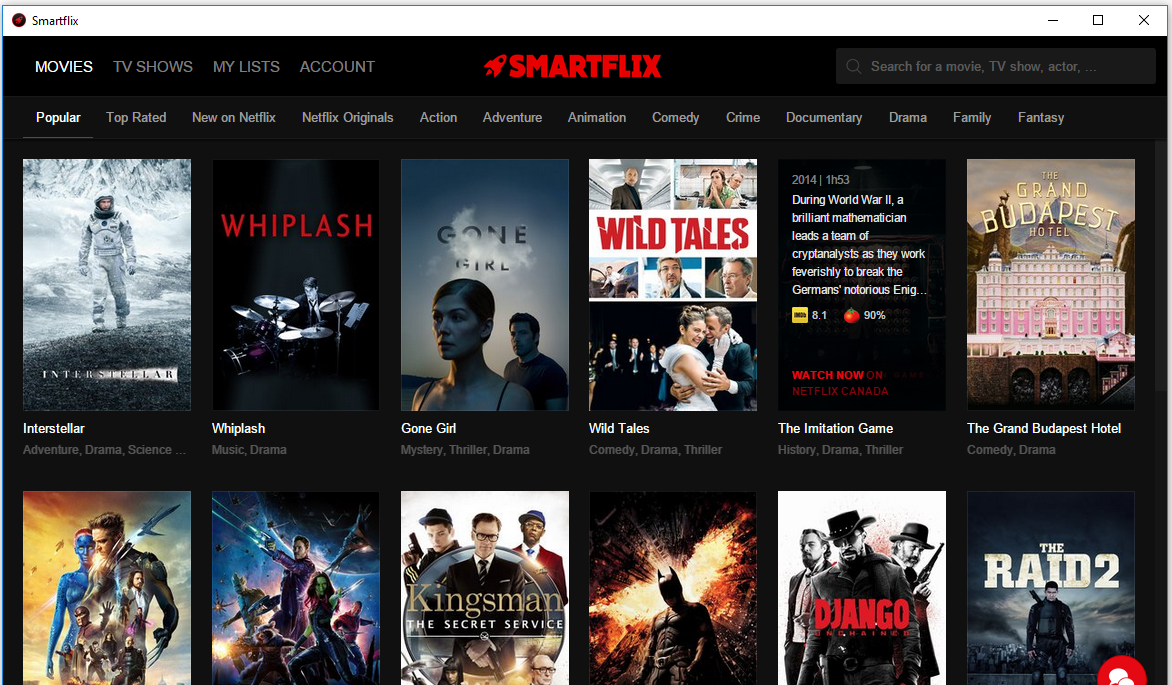Viewport: 1172px width, 685px height.
Task: Click the Wild Tales poster
Action: pos(673,284)
